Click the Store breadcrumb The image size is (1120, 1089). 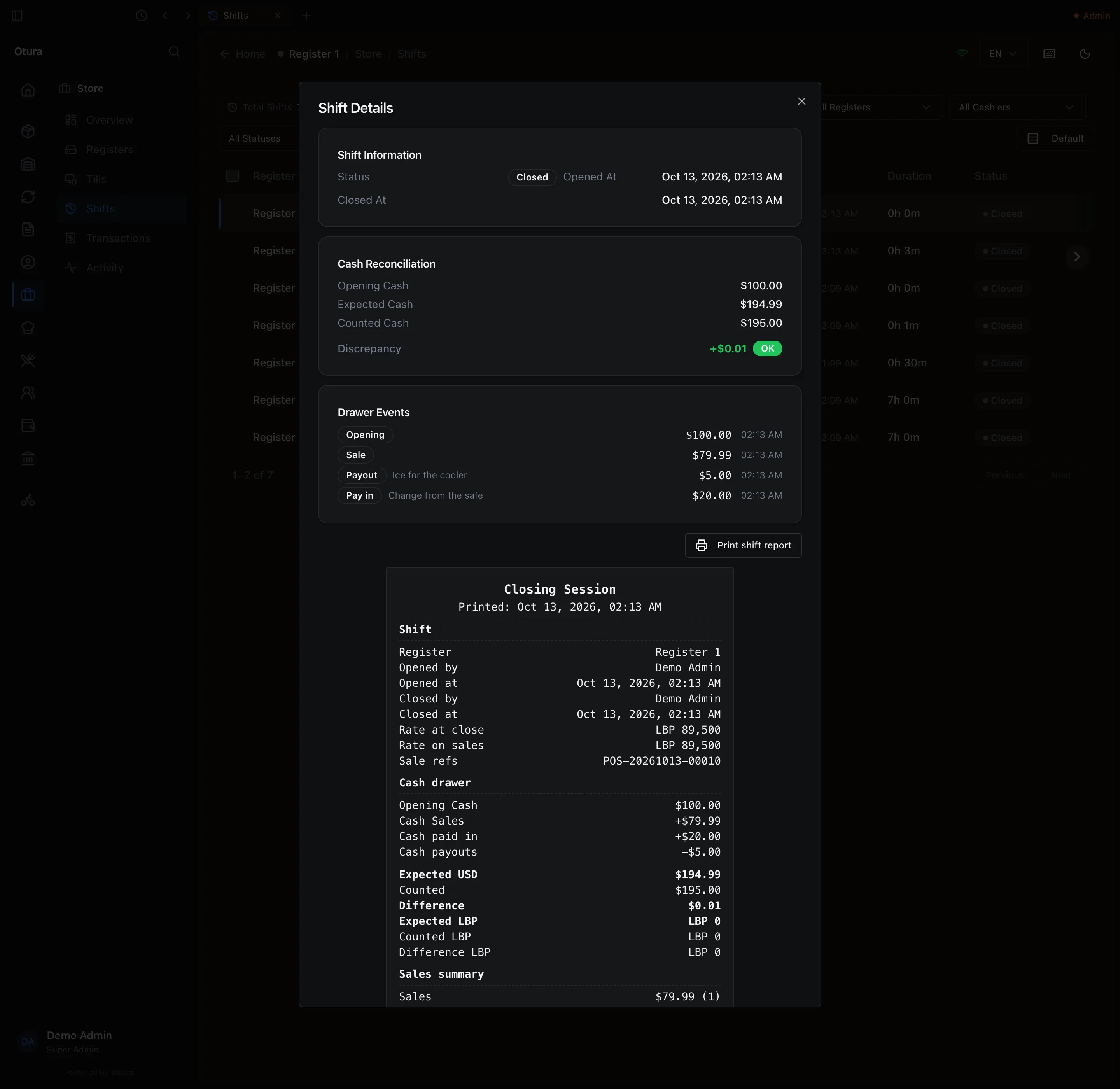tap(368, 54)
